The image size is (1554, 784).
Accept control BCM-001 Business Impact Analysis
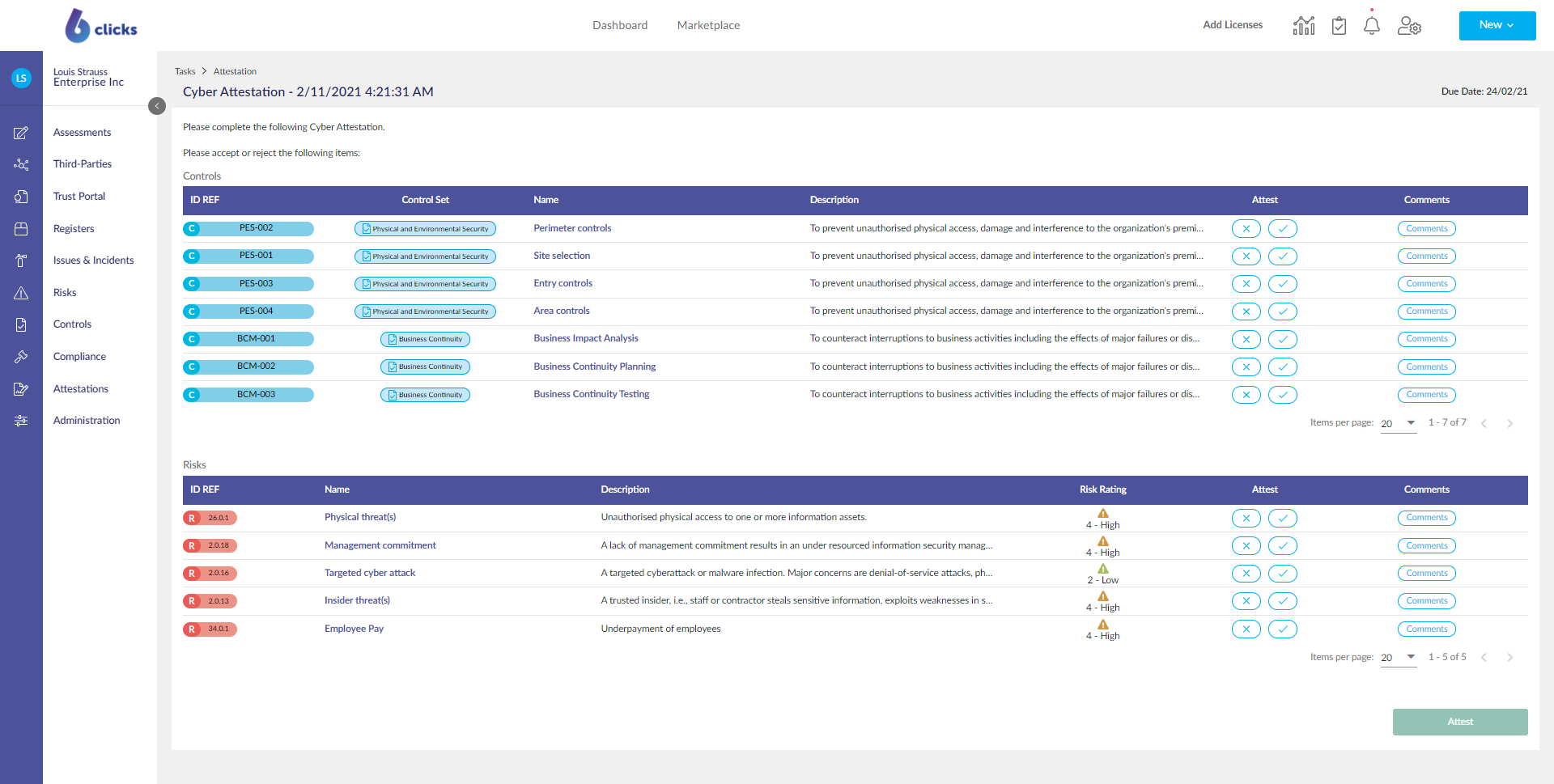1283,339
